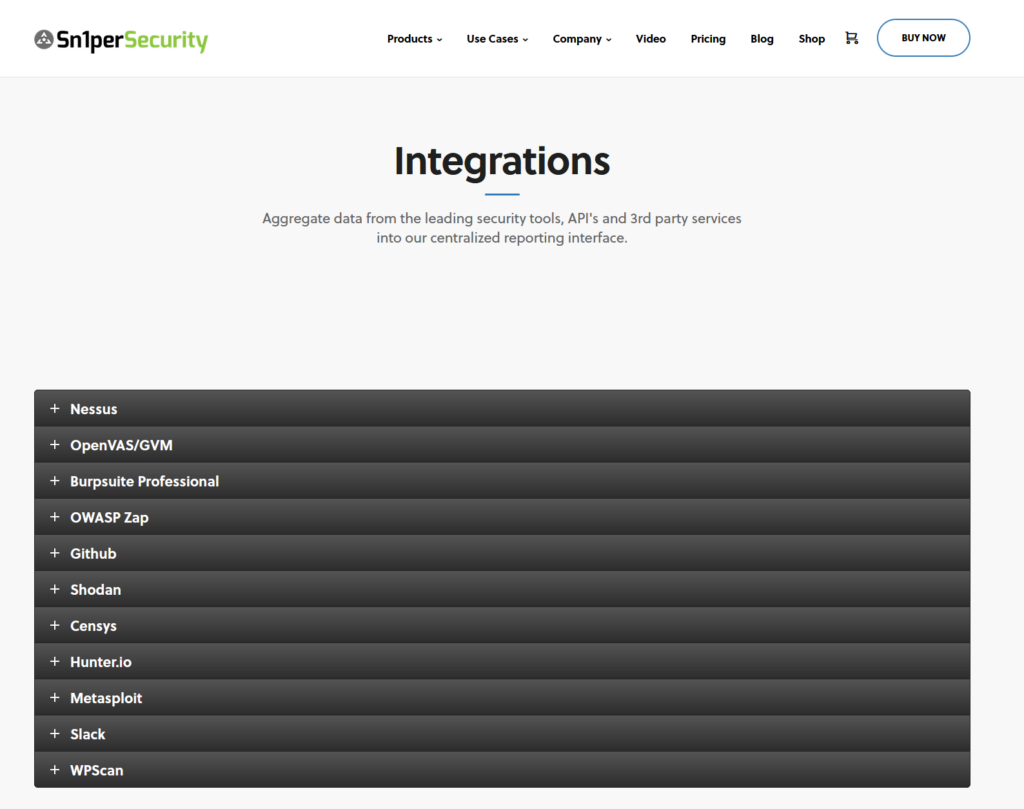Expand the WPScan plus icon

coord(55,770)
